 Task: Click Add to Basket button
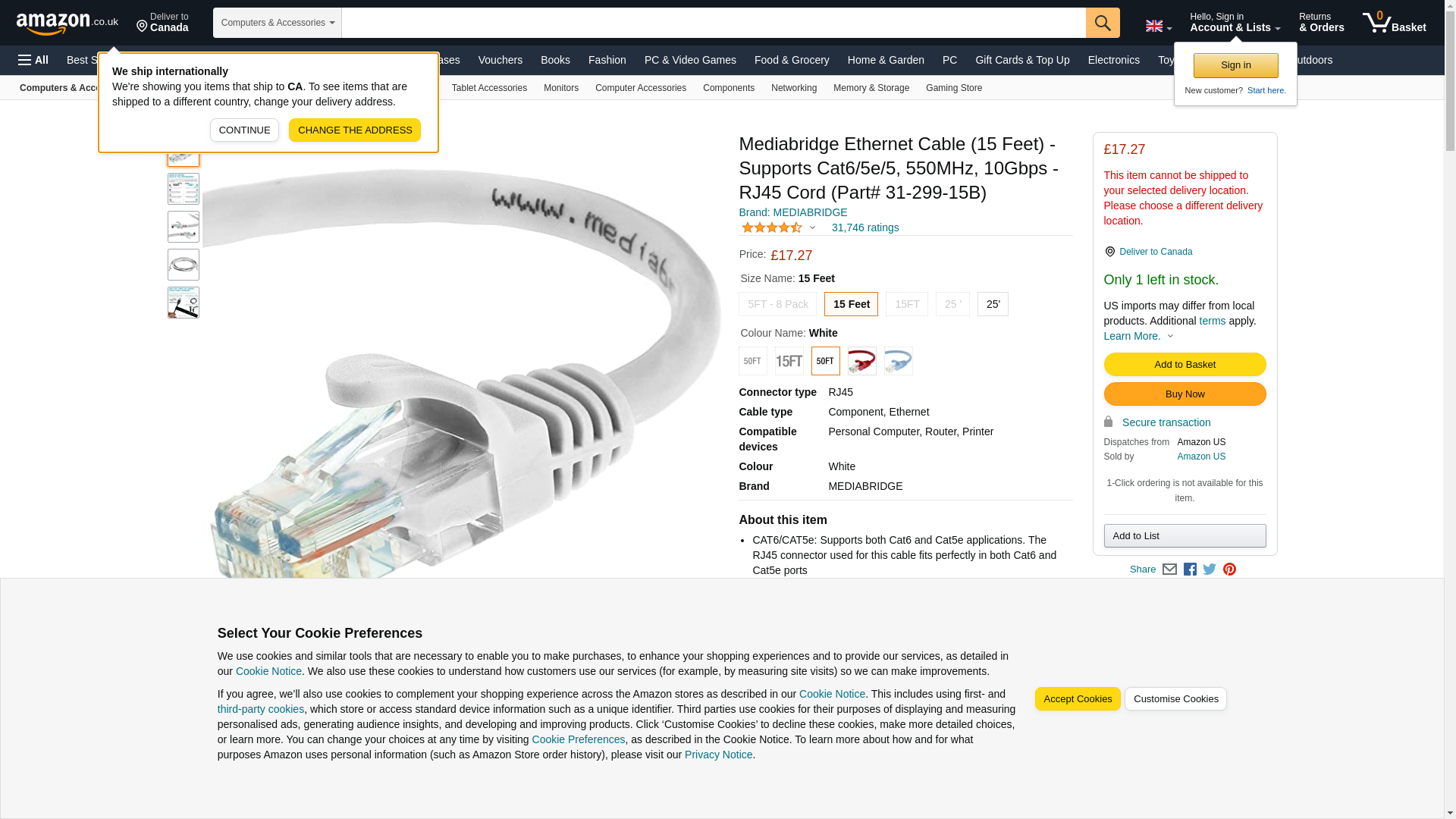(1185, 365)
